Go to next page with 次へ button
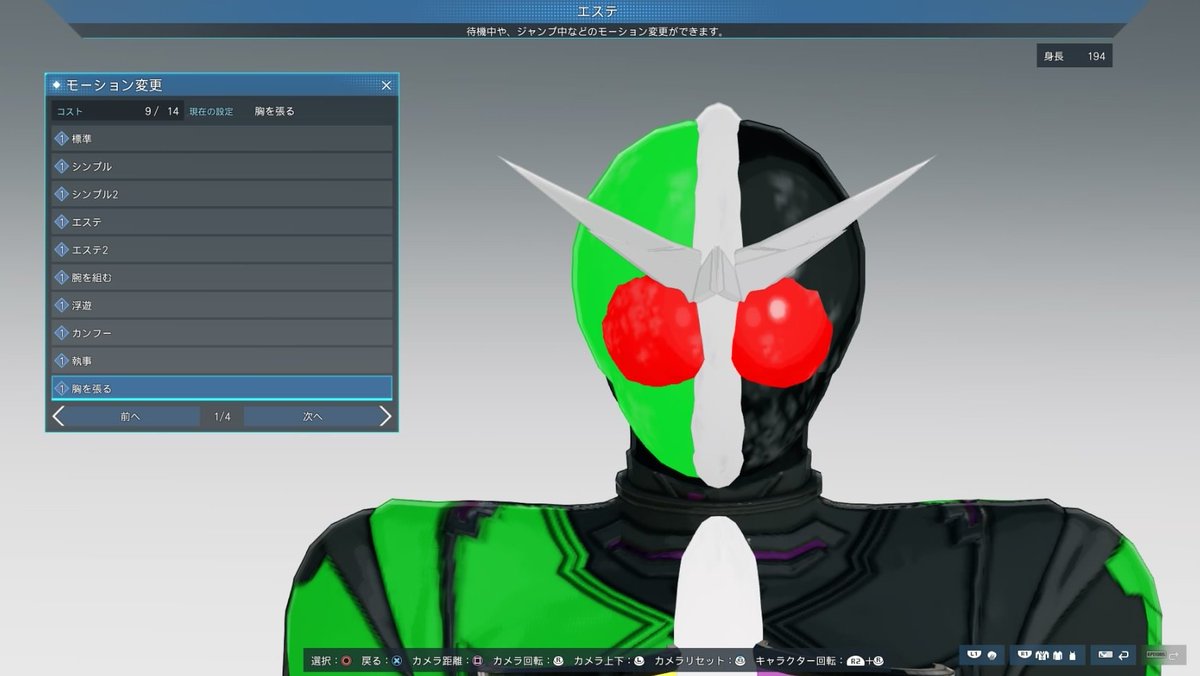This screenshot has width=1200, height=676. point(312,417)
